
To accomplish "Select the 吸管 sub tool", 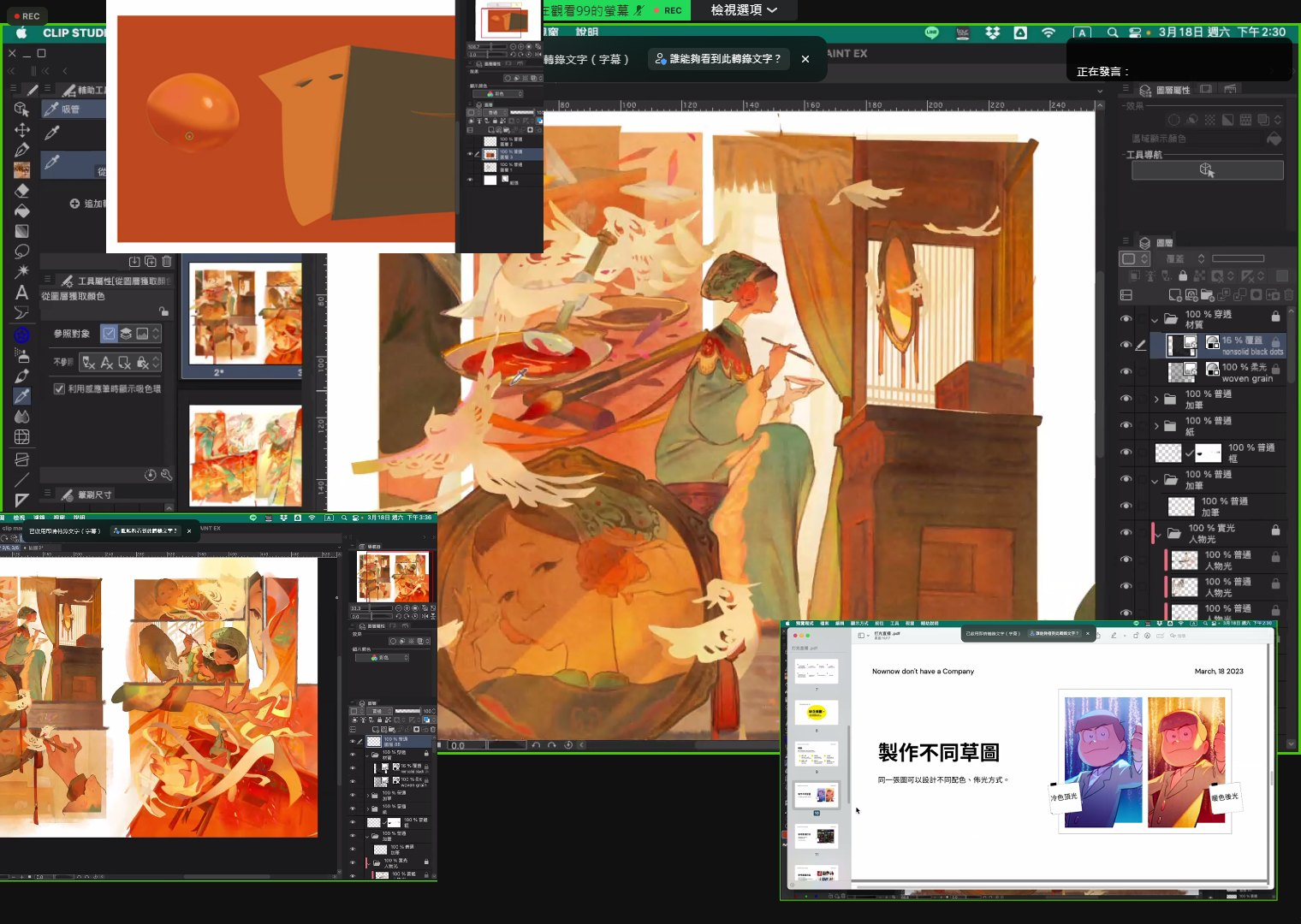I will pos(72,109).
